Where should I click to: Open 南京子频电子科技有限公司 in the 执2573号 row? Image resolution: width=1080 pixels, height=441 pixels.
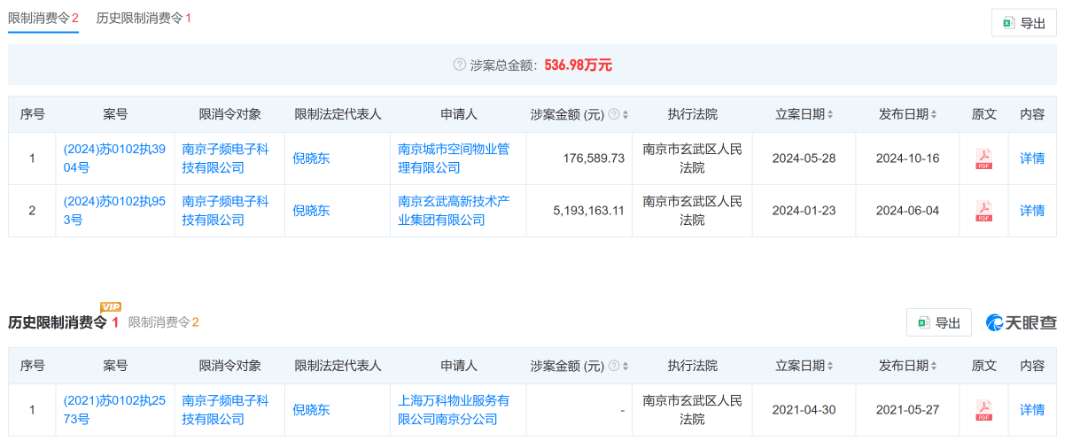pos(225,410)
